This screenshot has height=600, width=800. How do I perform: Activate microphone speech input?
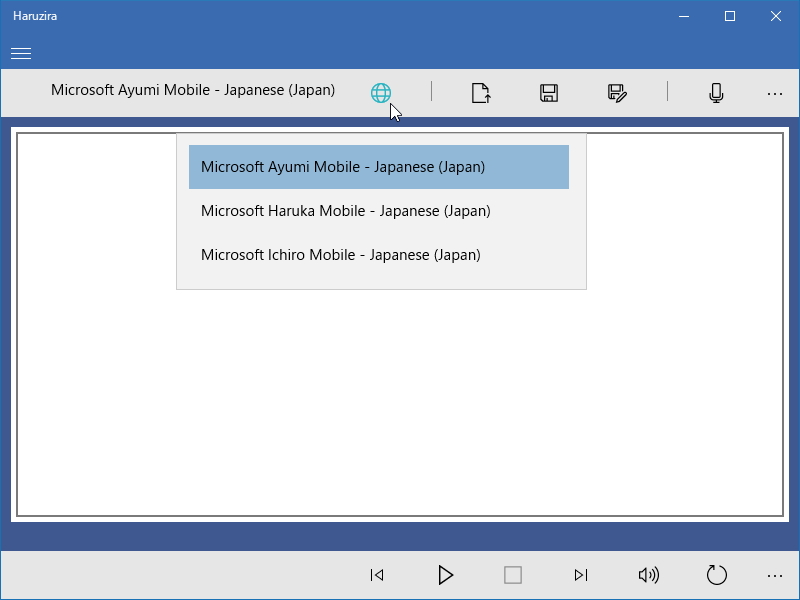[x=716, y=92]
